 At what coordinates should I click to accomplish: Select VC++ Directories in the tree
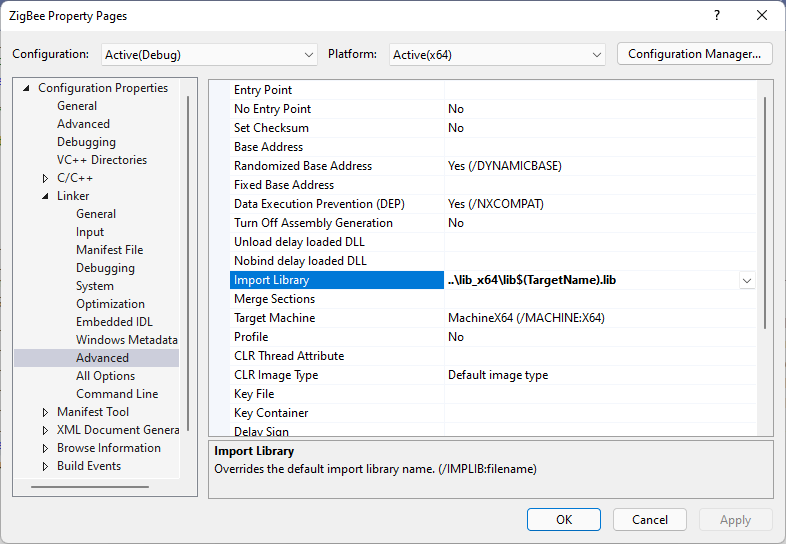click(102, 160)
